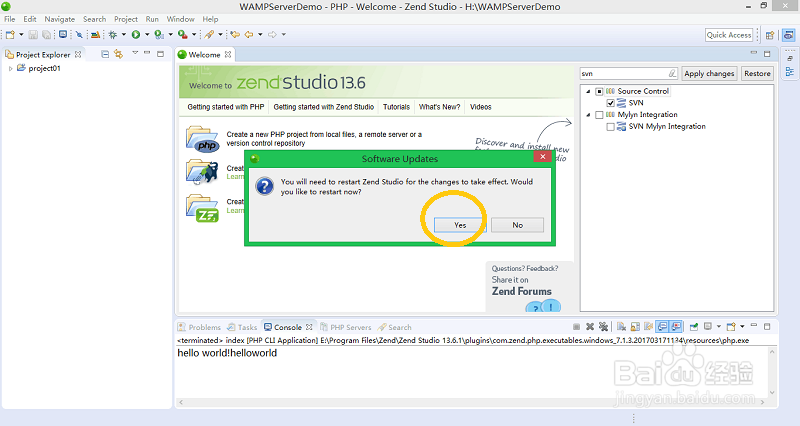This screenshot has height=426, width=800.
Task: Open the Tasks tab
Action: pyautogui.click(x=242, y=327)
